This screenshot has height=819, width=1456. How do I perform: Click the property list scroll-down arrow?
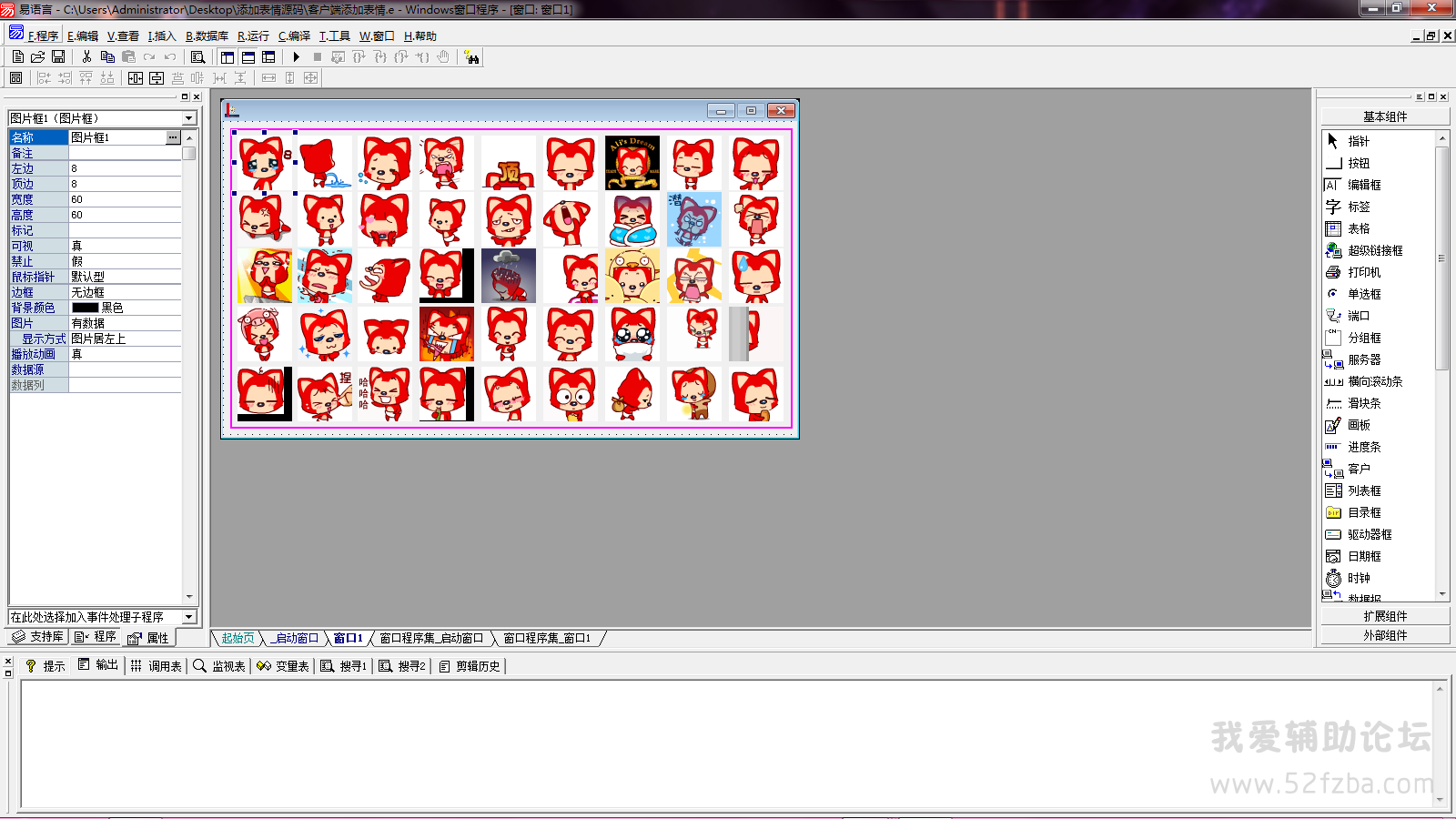coord(189,597)
